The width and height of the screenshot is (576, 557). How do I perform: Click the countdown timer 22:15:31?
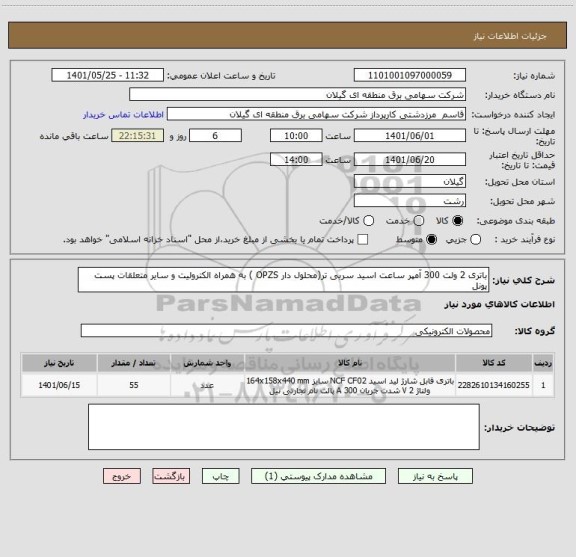click(137, 136)
